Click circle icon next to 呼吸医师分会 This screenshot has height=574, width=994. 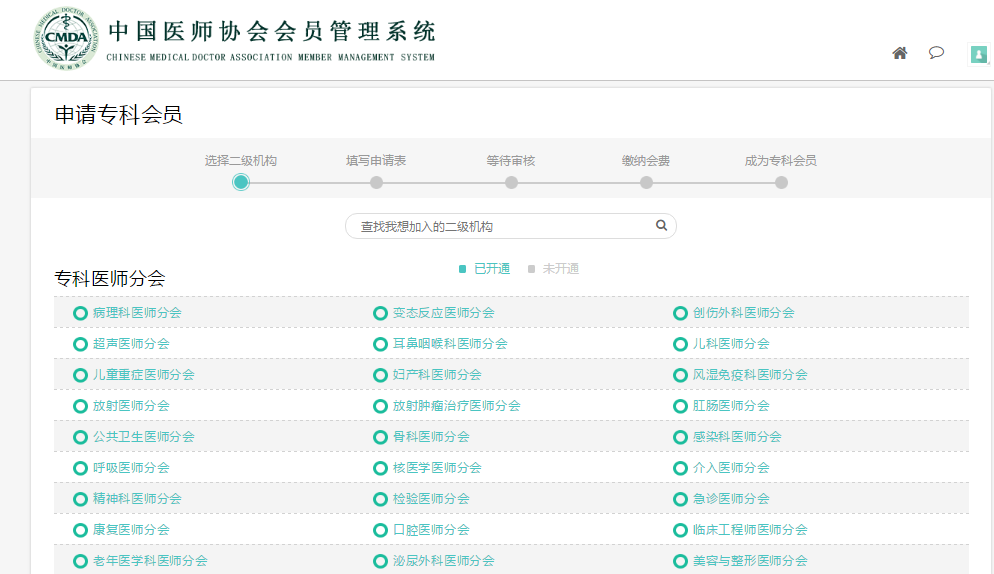pyautogui.click(x=81, y=469)
